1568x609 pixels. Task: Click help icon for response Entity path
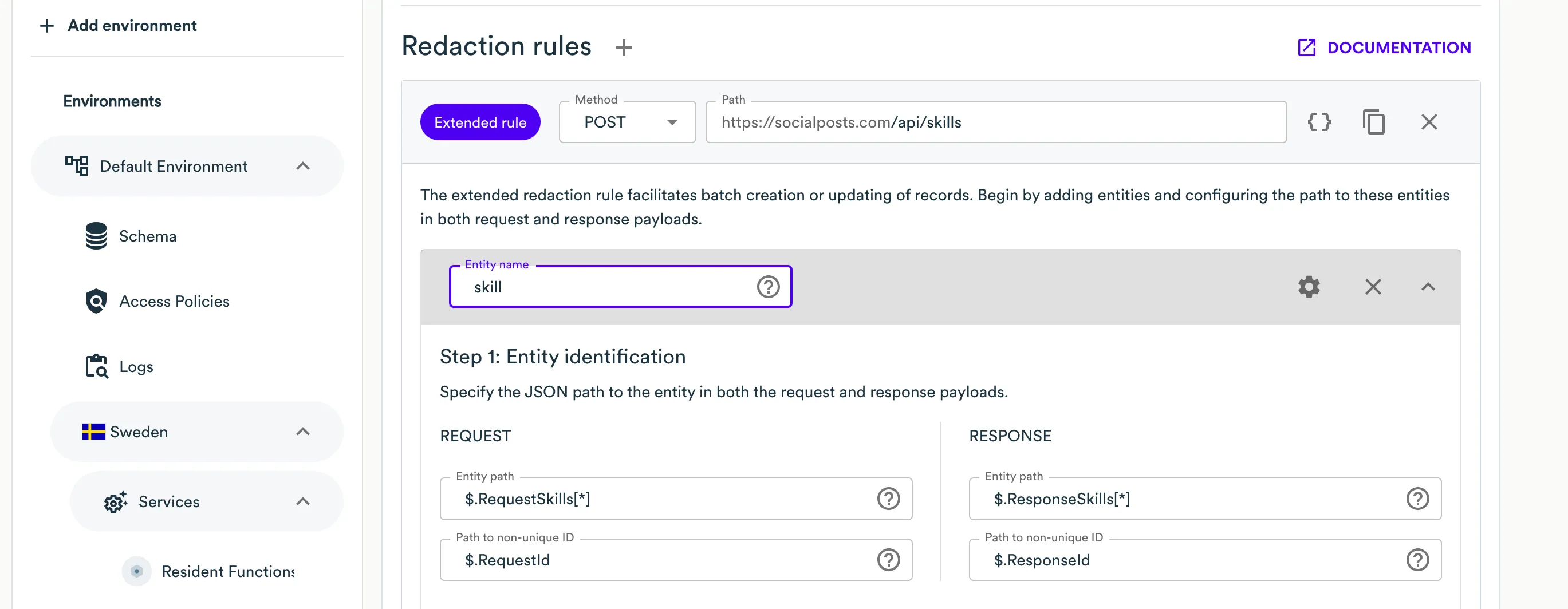[1417, 499]
